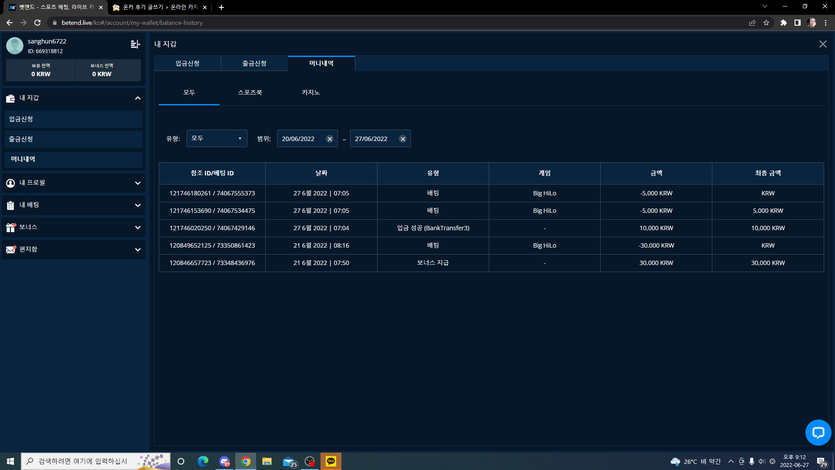The width and height of the screenshot is (835, 470).
Task: Collapse the 내 지갑 sidebar section
Action: click(x=137, y=98)
